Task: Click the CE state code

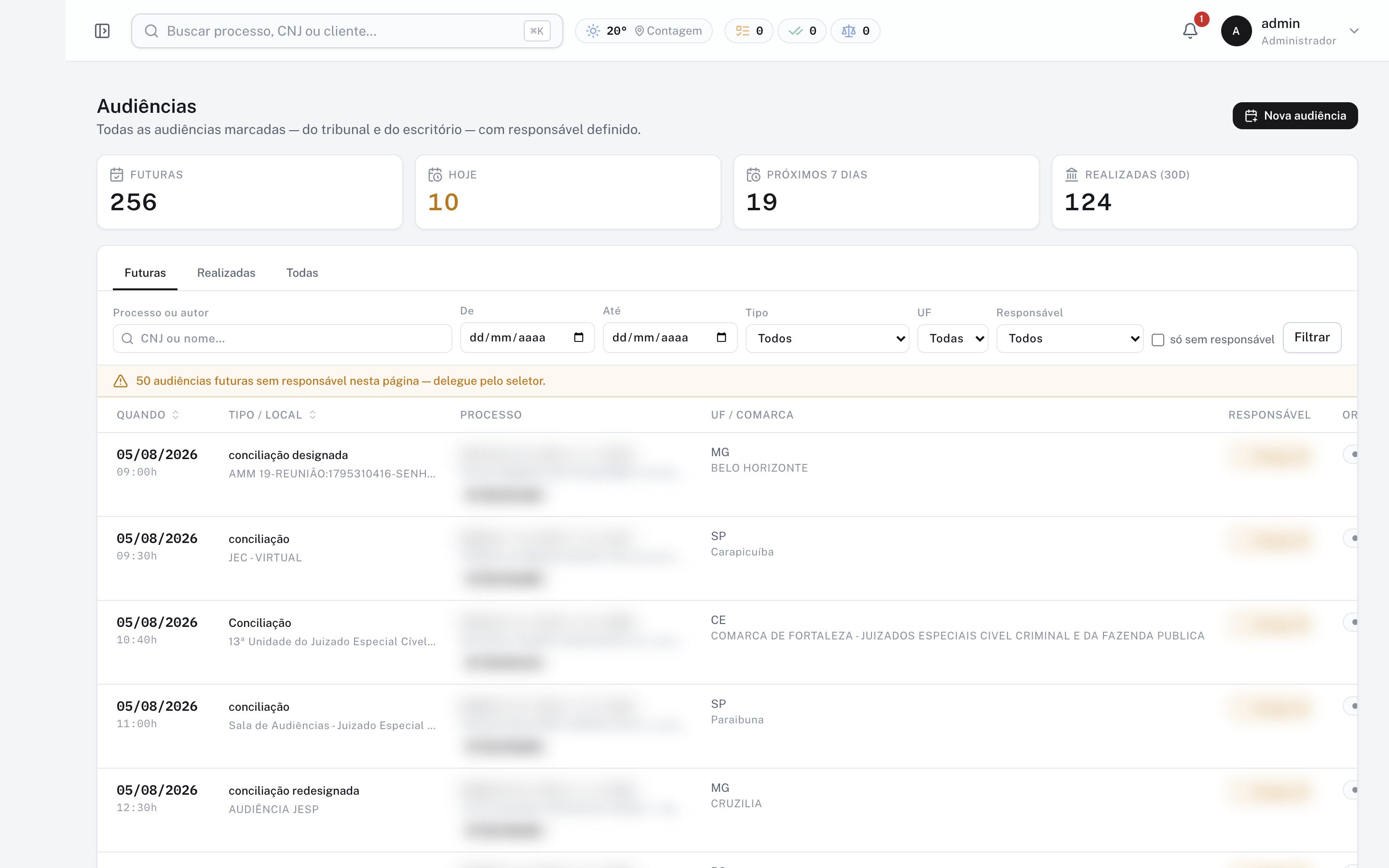Action: click(x=718, y=620)
